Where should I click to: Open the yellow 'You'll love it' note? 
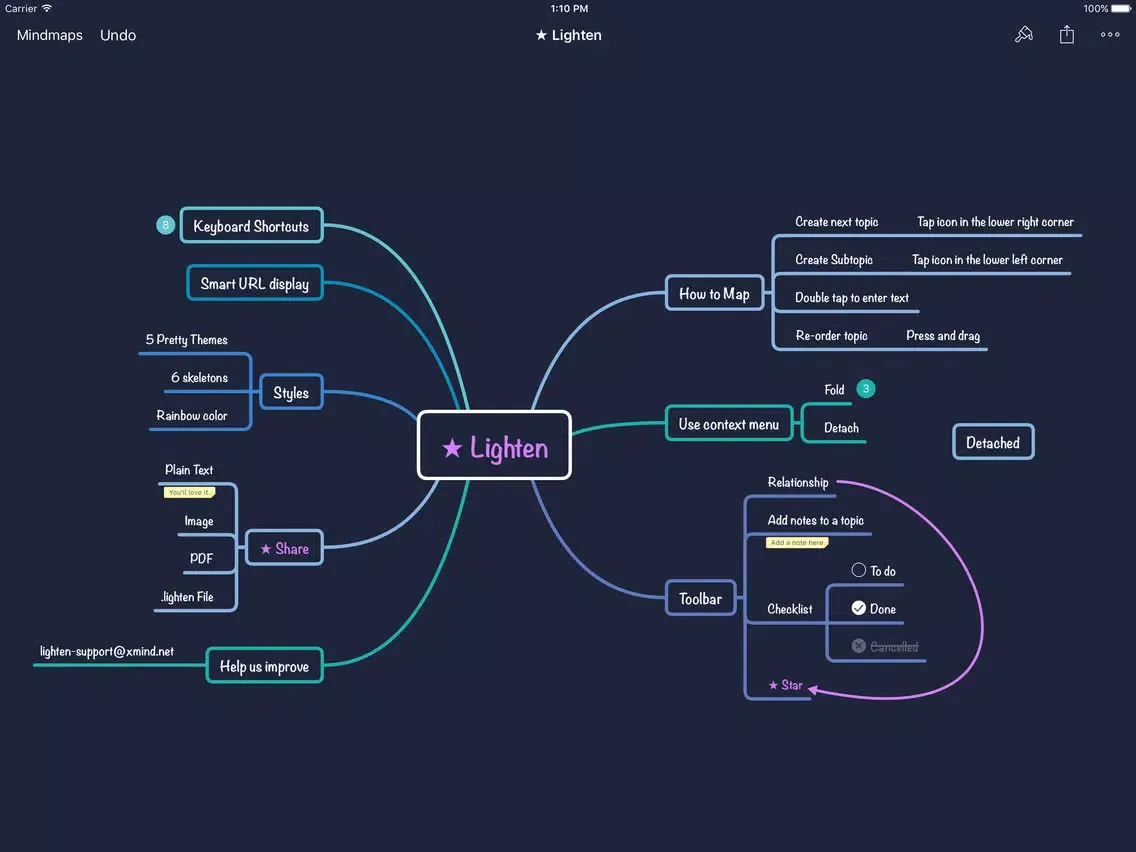pyautogui.click(x=189, y=492)
